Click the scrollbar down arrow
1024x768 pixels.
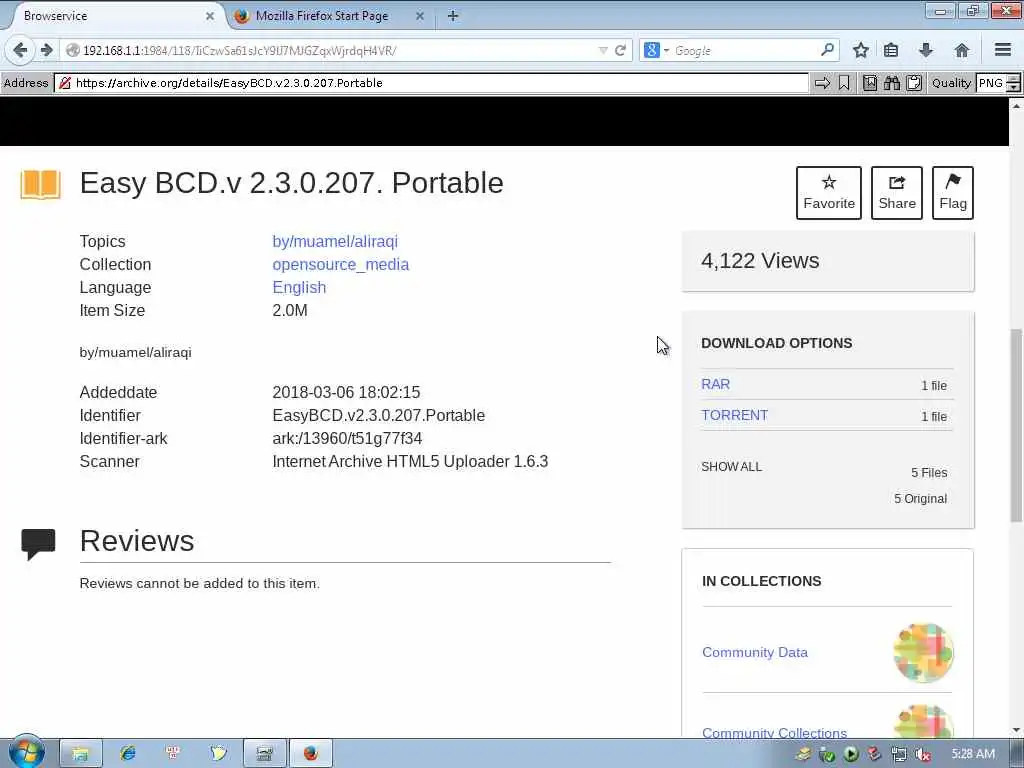point(1016,730)
